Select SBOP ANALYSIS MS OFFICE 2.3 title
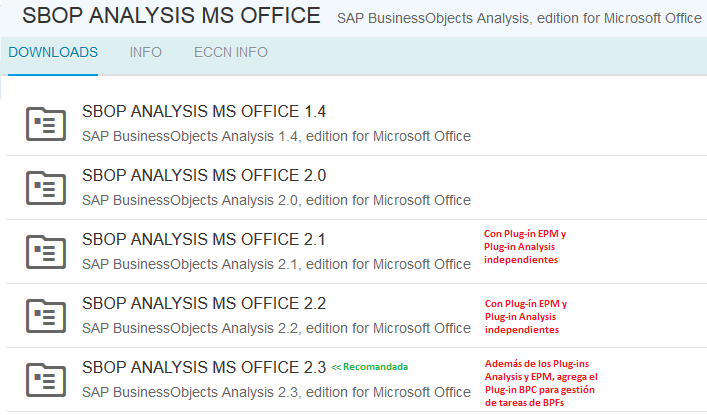The image size is (707, 415). click(x=204, y=367)
